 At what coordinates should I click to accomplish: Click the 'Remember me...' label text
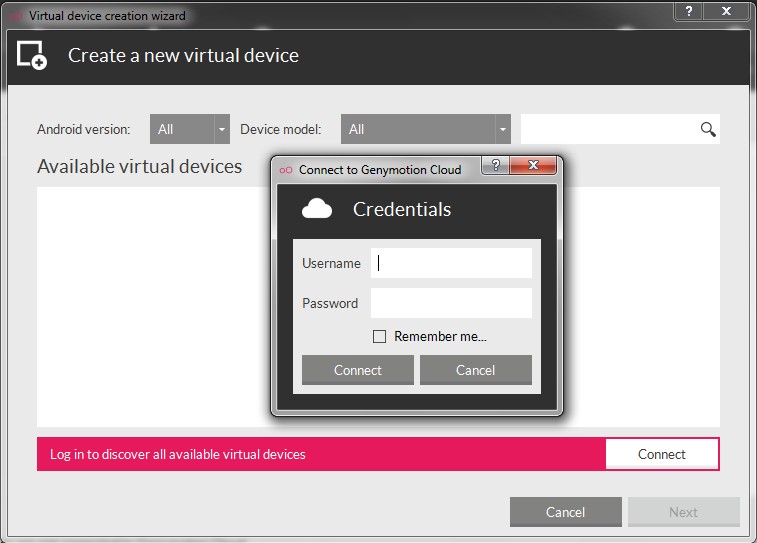[440, 336]
